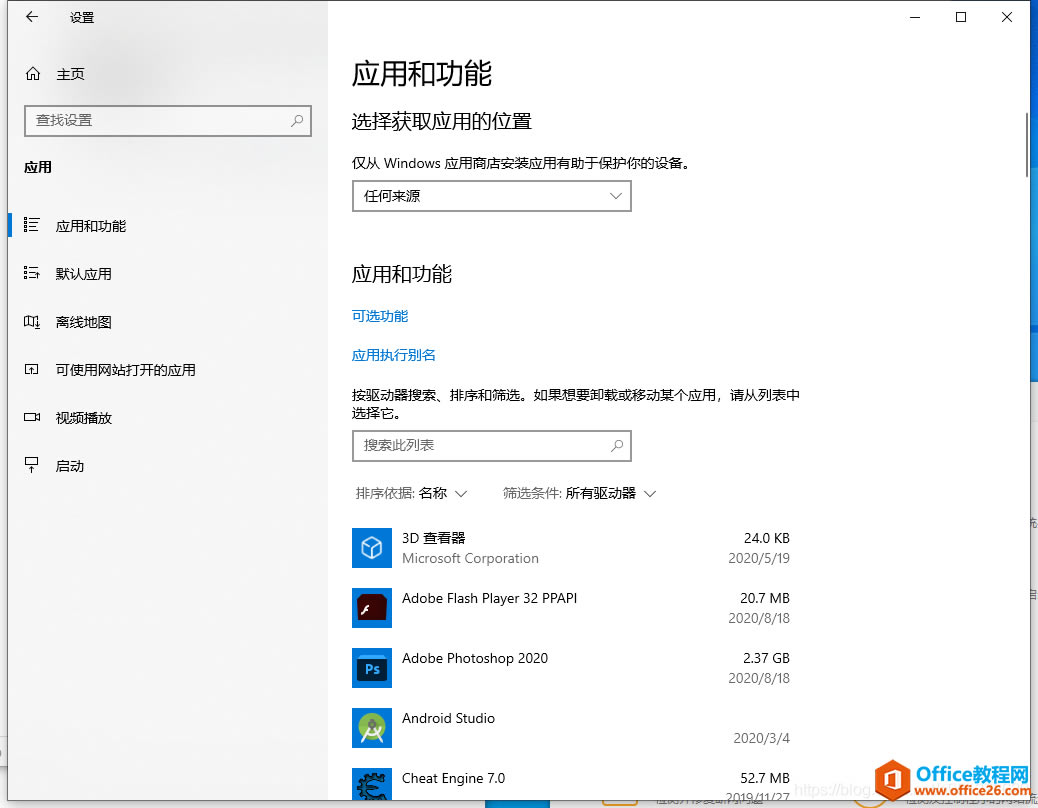
Task: Click Microsoft Corporation publisher text
Action: (x=470, y=558)
